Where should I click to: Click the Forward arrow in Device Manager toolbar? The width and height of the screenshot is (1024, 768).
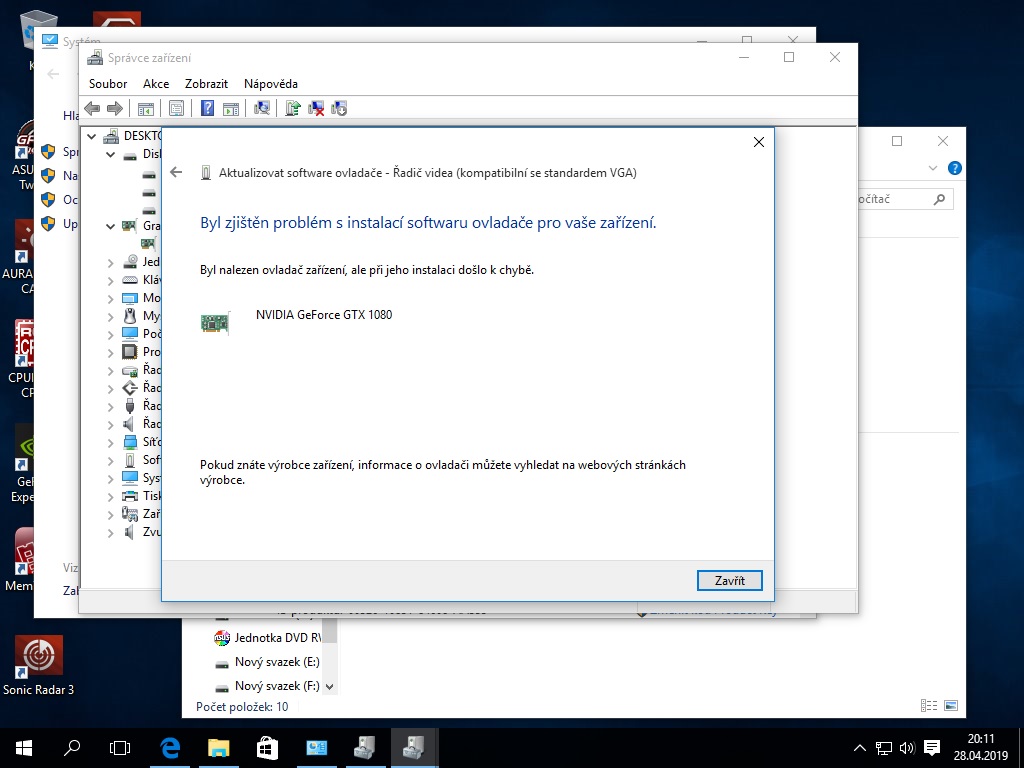pyautogui.click(x=115, y=108)
